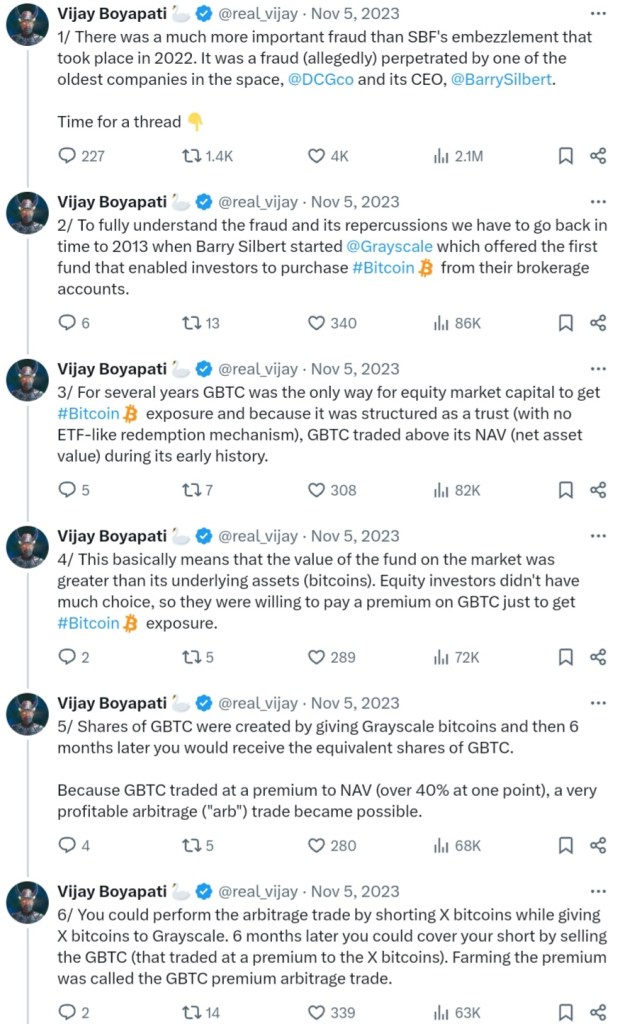This screenshot has width=625, height=1024.
Task: Retweet the tweet with 1.4K reposts
Action: [188, 156]
